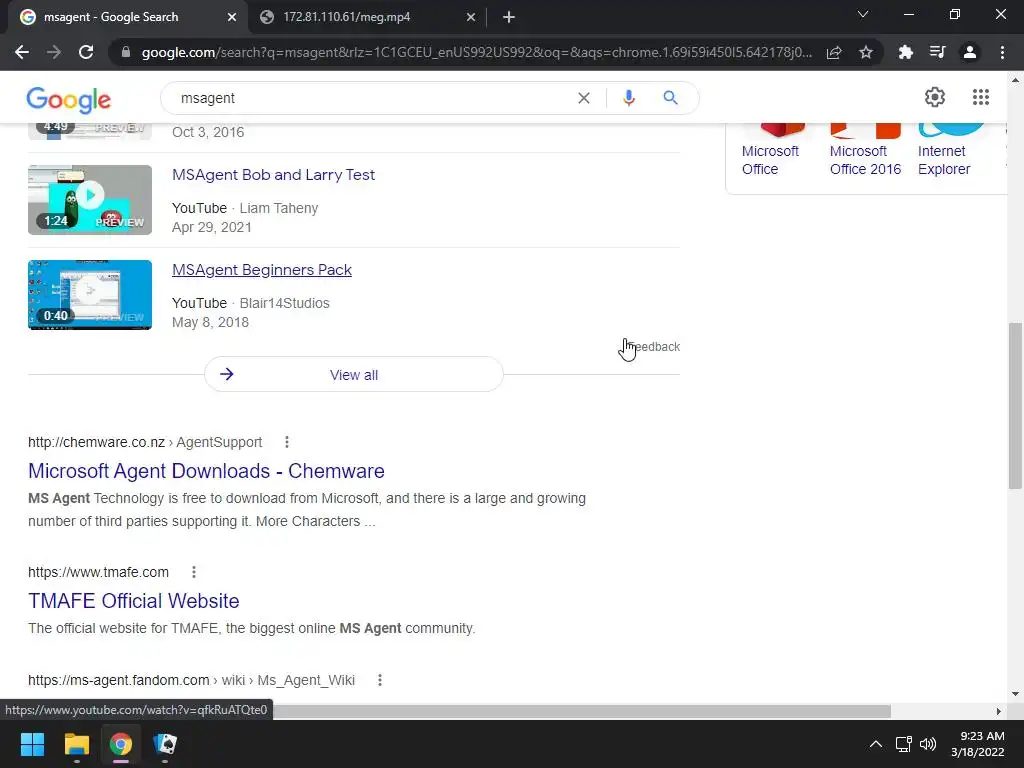Open Chrome extensions puzzle icon
The height and width of the screenshot is (768, 1024).
pyautogui.click(x=905, y=52)
